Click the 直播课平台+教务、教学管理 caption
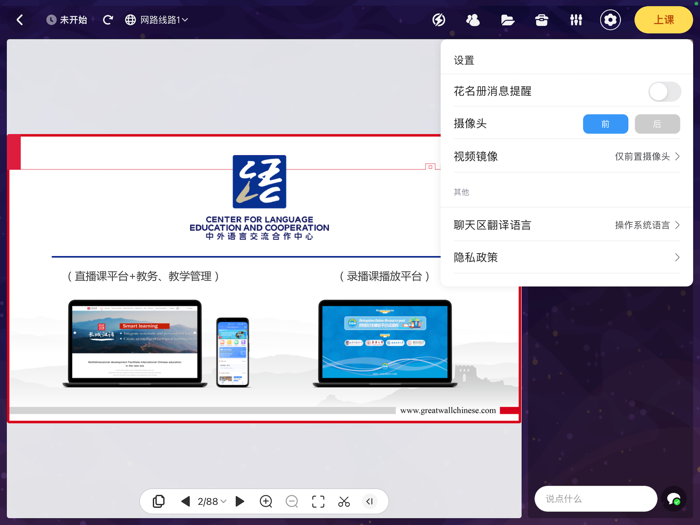 pos(143,276)
